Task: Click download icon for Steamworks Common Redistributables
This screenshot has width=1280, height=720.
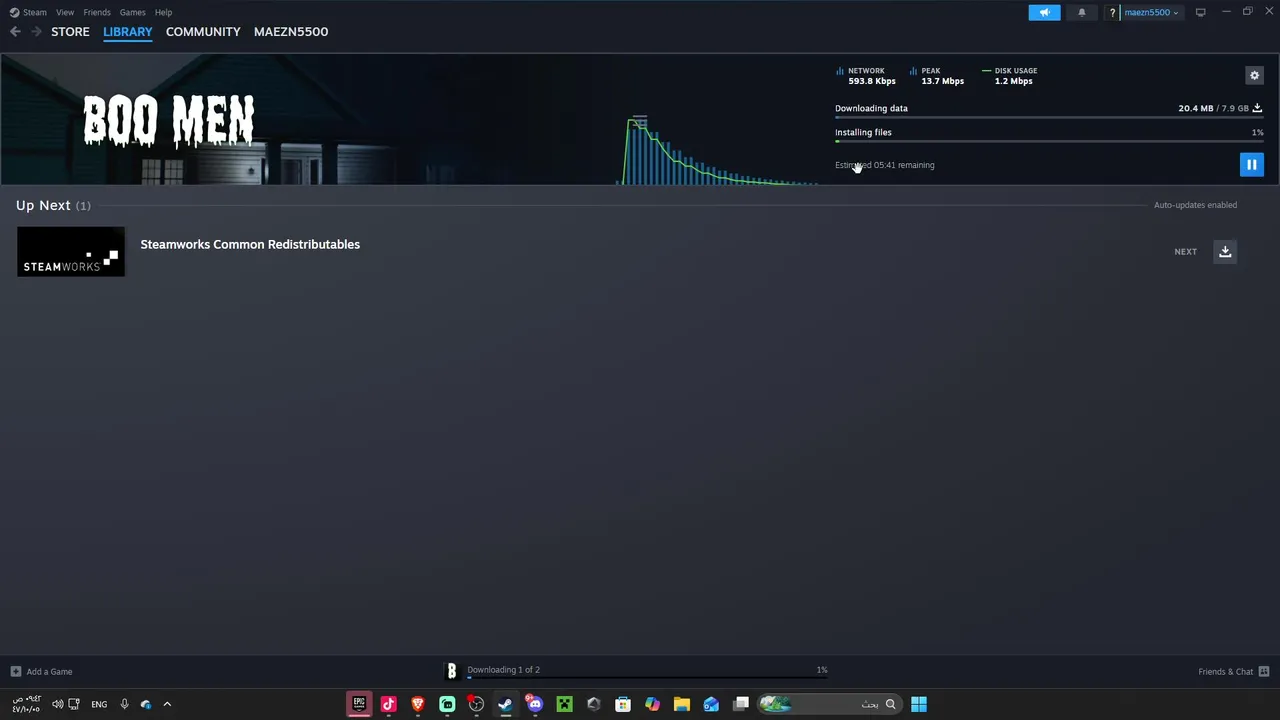Action: tap(1225, 251)
